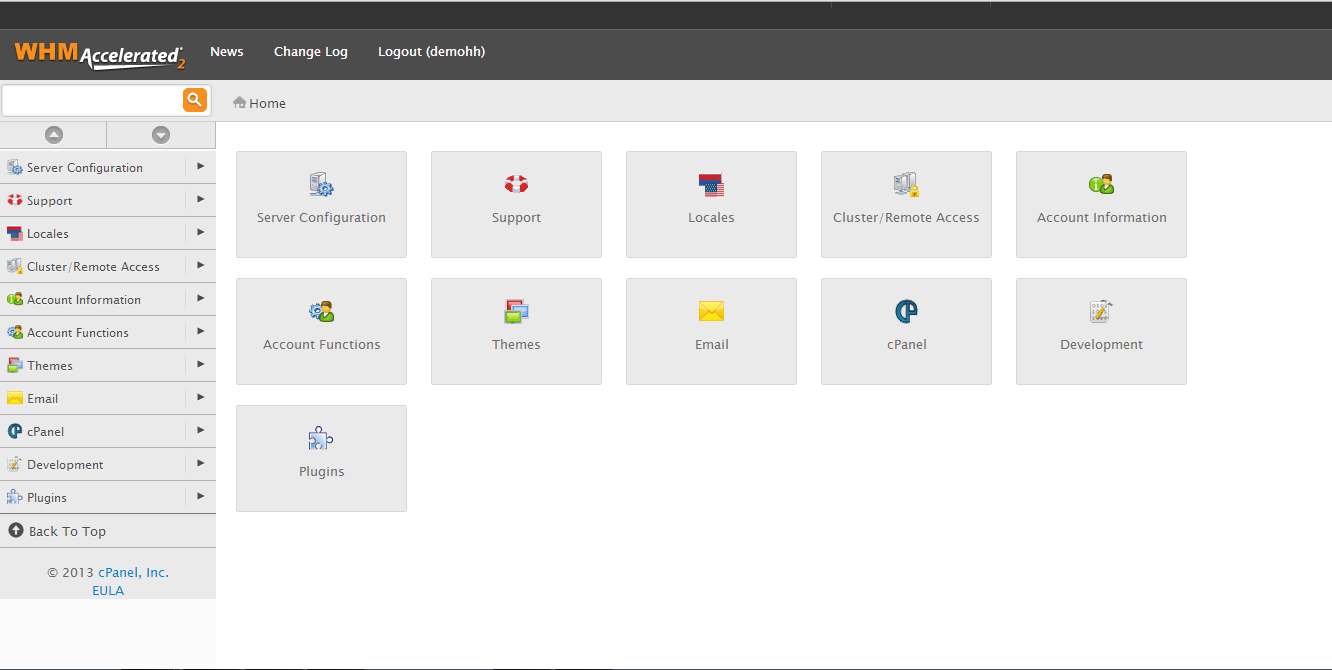Open the Cluster/Remote Access tile icon
Viewport: 1332px width, 670px height.
tap(906, 185)
